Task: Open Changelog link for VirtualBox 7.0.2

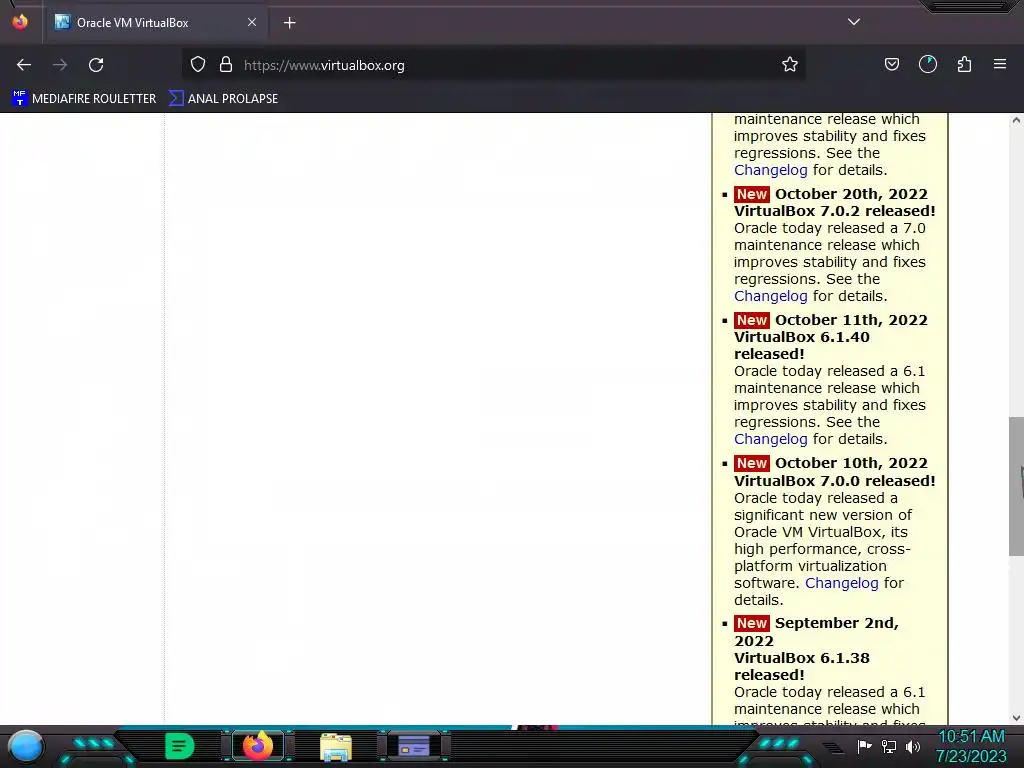Action: point(771,296)
